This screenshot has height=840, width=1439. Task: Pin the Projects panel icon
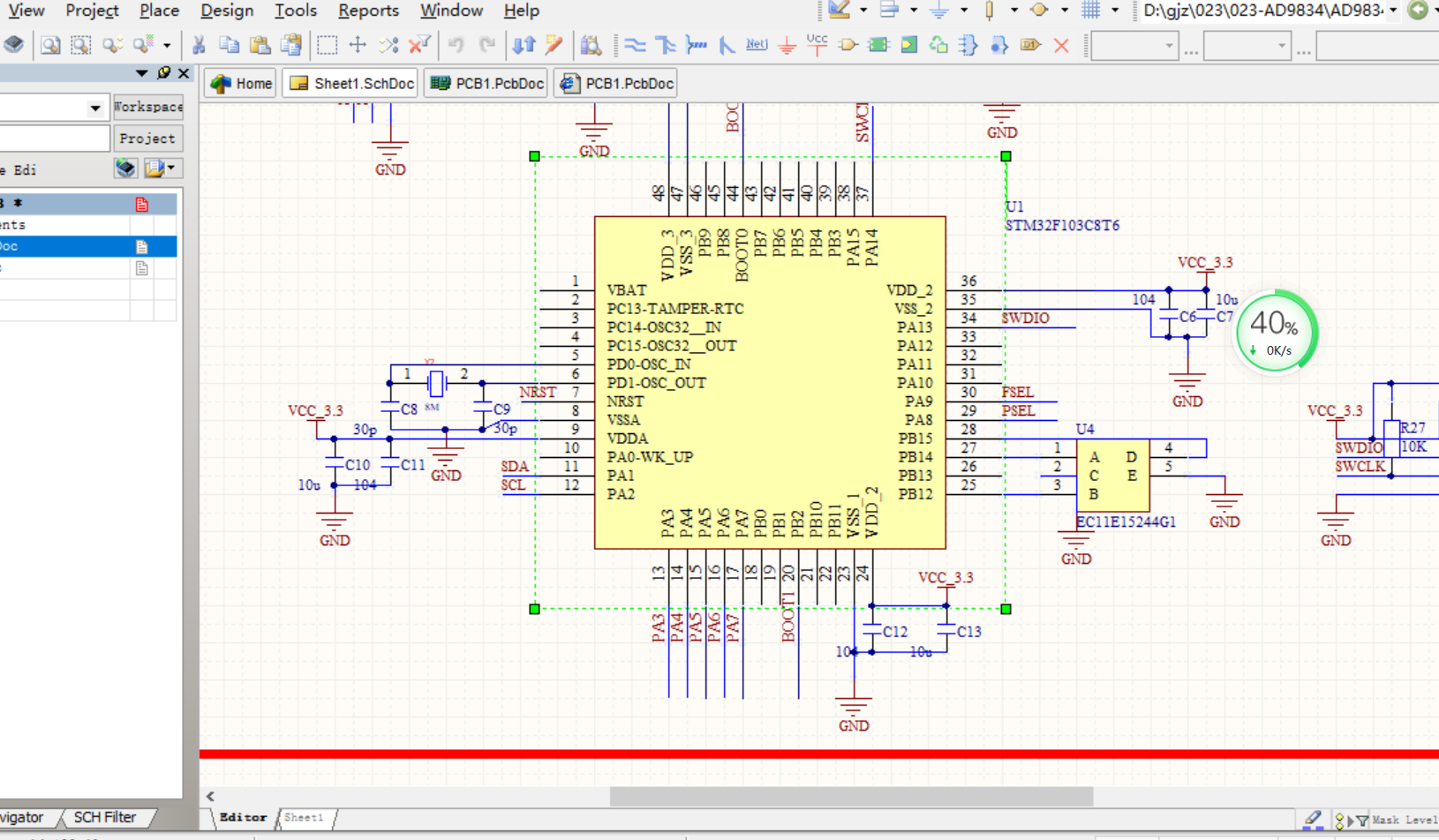pyautogui.click(x=163, y=73)
